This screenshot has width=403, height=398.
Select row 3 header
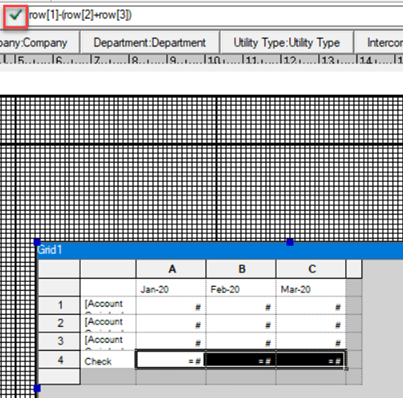59,341
